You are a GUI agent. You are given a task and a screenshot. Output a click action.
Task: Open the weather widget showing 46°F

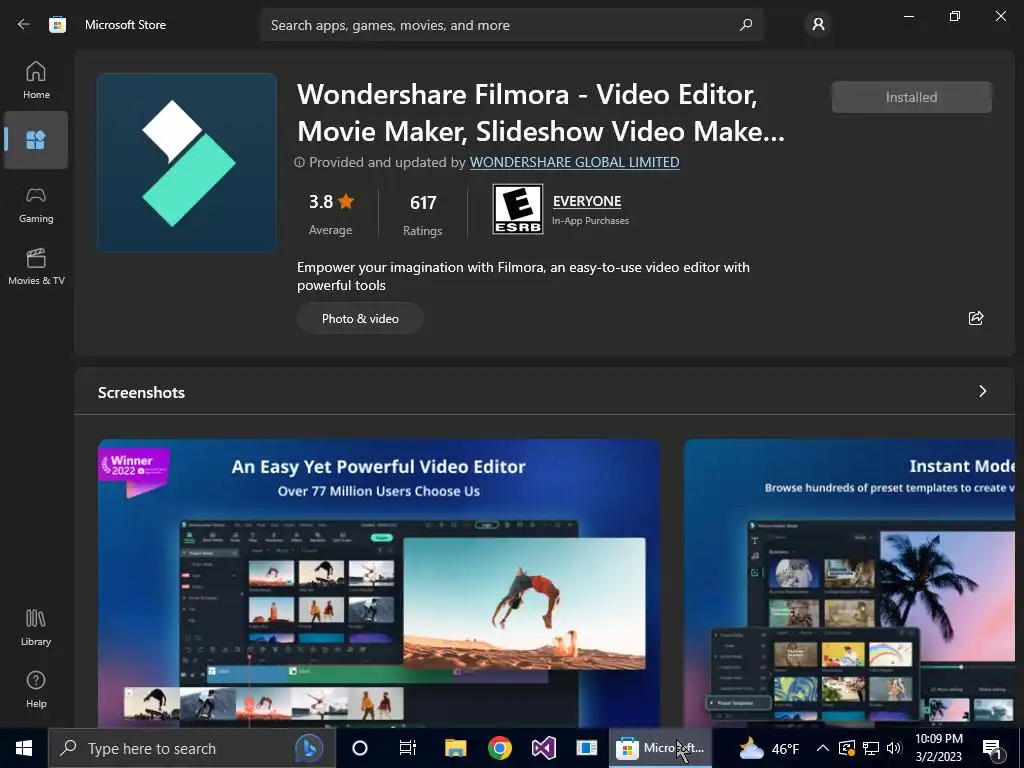769,748
